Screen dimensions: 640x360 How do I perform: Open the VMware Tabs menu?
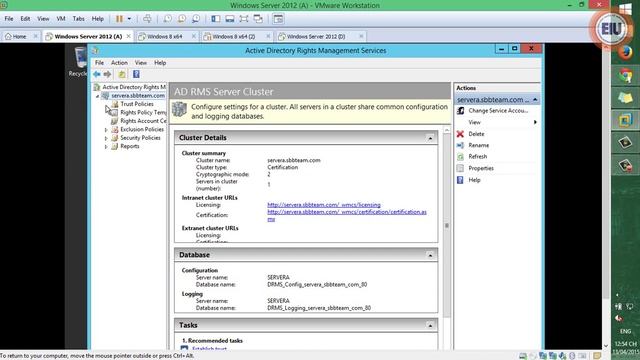click(78, 19)
